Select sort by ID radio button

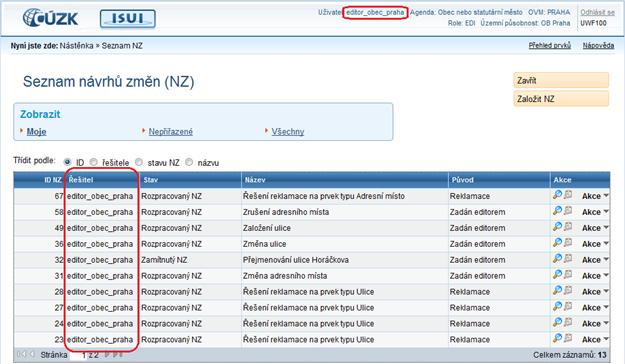tap(67, 162)
